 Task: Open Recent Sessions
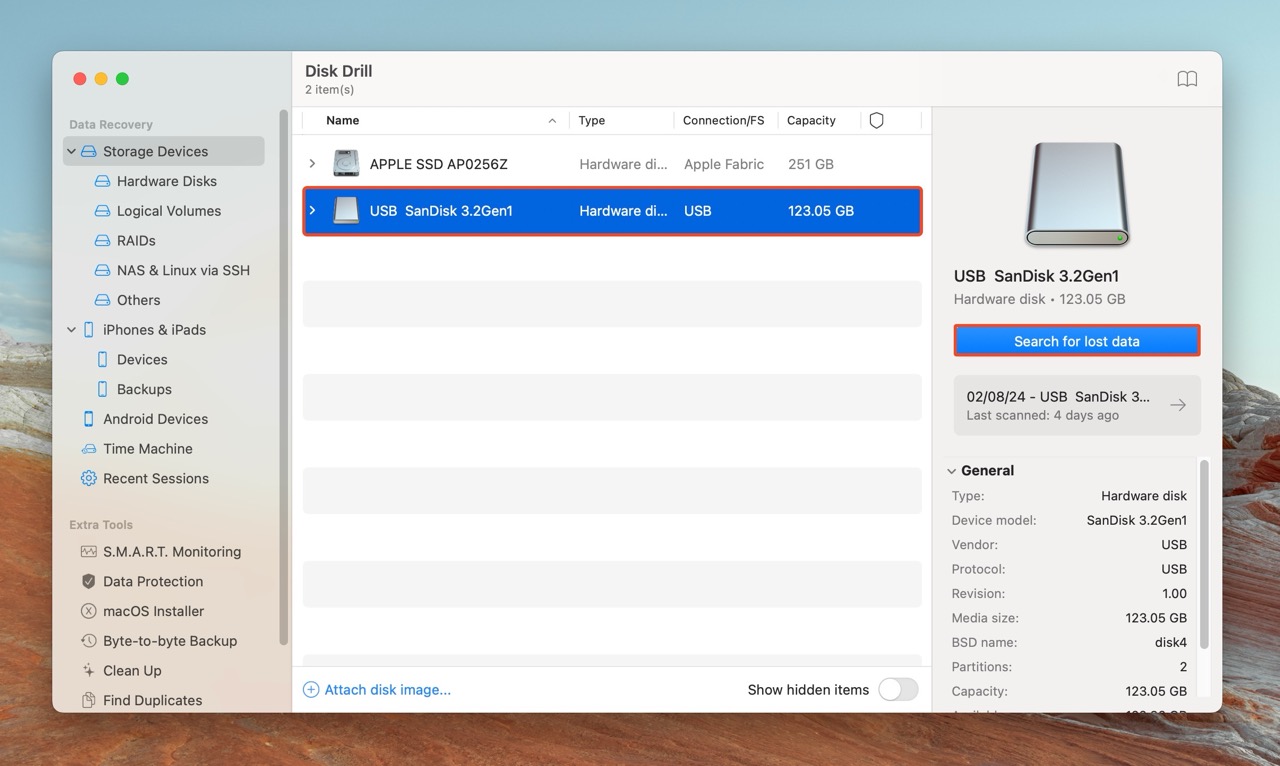(x=156, y=478)
